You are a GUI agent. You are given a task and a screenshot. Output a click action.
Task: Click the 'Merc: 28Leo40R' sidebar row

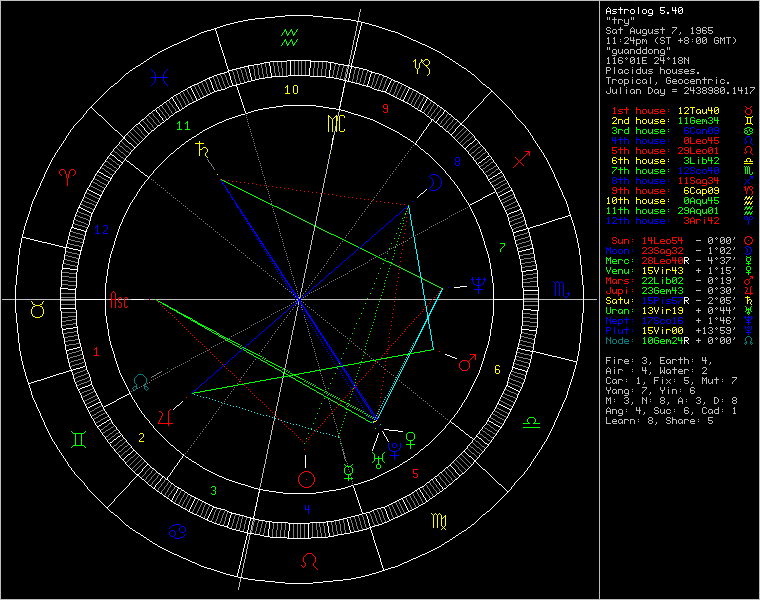pyautogui.click(x=680, y=261)
